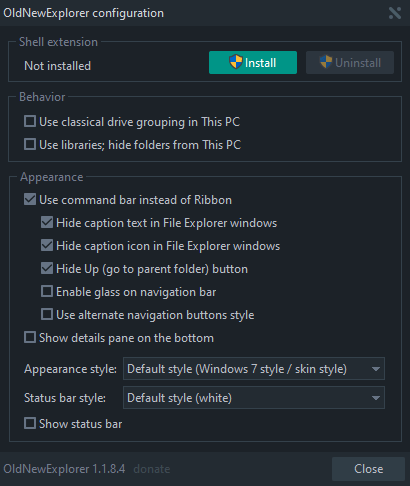This screenshot has height=486, width=410.
Task: Open the Appearance style dropdown
Action: pyautogui.click(x=254, y=369)
